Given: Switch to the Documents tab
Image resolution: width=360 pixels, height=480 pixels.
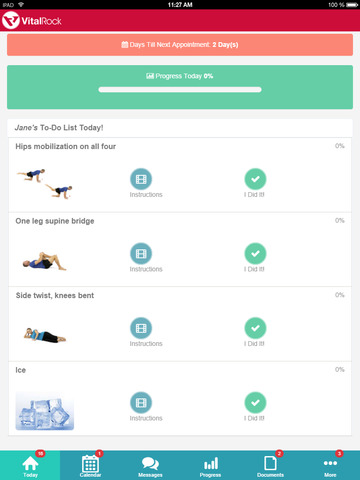Looking at the screenshot, I should pos(270,465).
